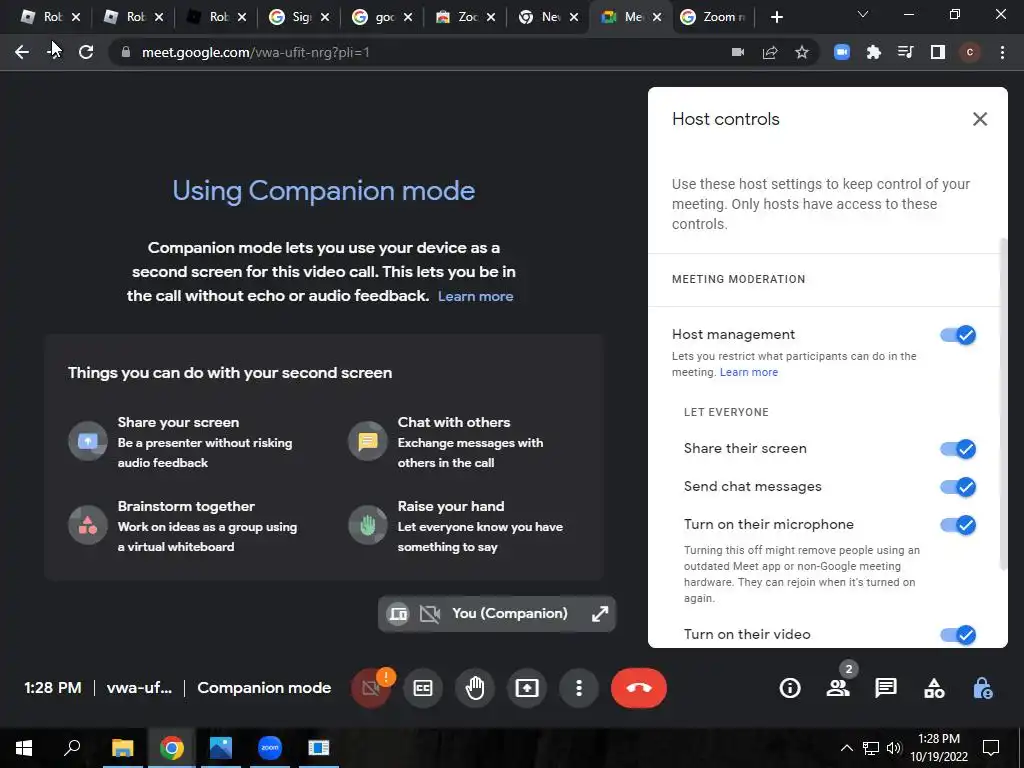The height and width of the screenshot is (768, 1024).
Task: Switch to the Zoom browser tab
Action: tap(713, 17)
